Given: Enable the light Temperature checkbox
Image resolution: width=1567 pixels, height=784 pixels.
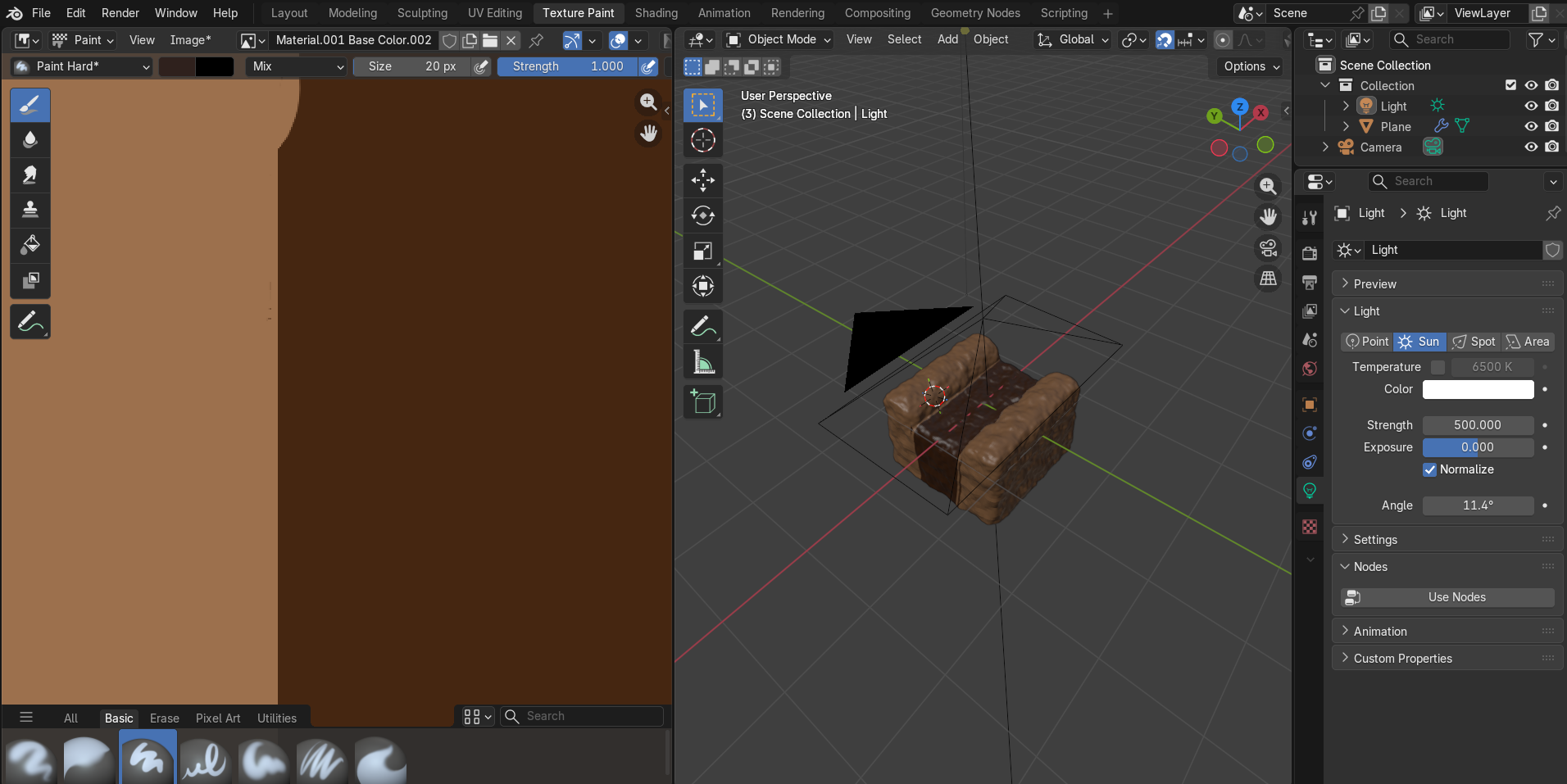Looking at the screenshot, I should (x=1438, y=367).
